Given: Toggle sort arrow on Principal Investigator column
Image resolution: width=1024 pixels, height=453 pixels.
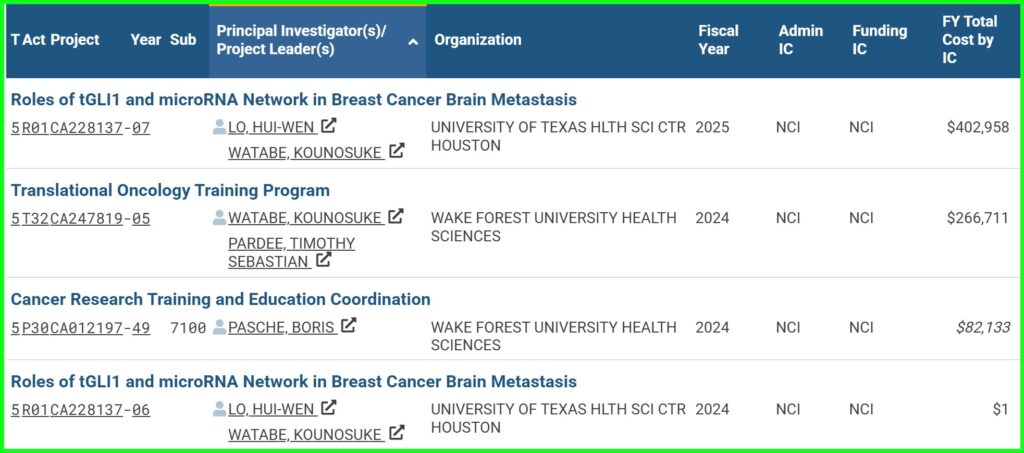Looking at the screenshot, I should (x=413, y=42).
